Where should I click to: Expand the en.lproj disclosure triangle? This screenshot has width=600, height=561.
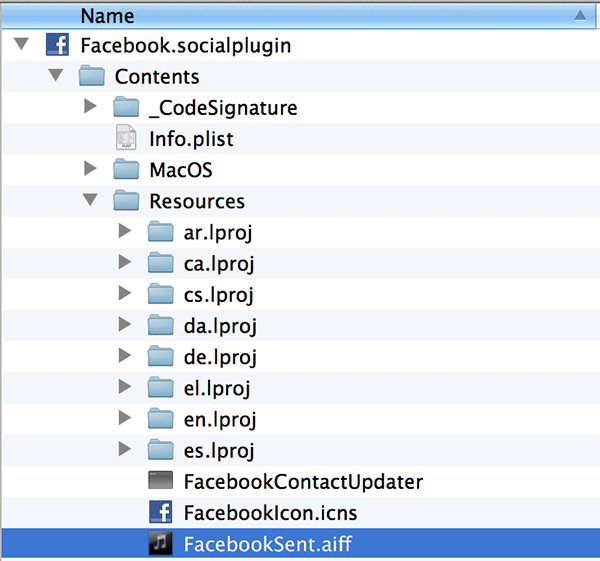125,418
